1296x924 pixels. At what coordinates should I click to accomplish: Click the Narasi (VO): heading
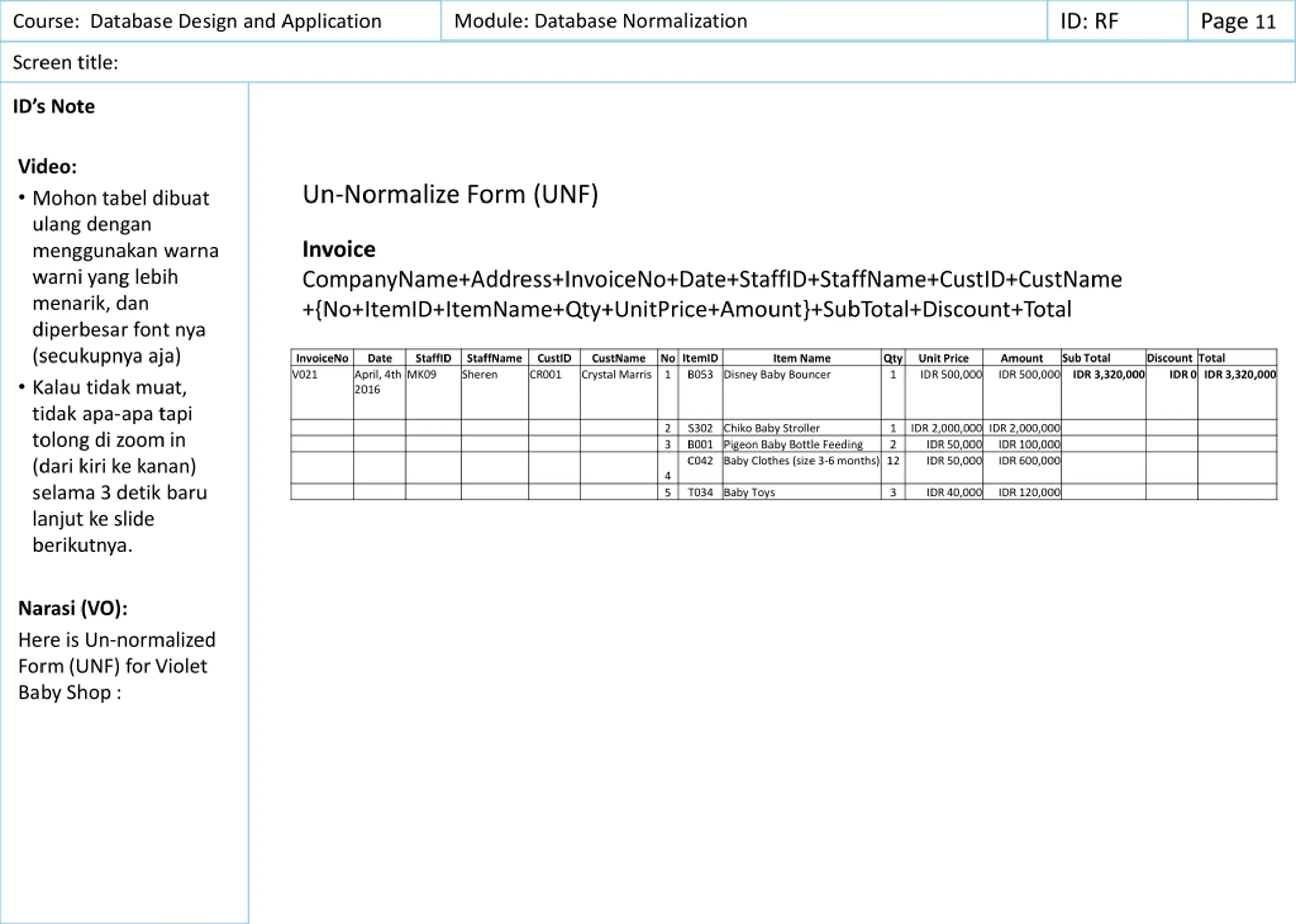click(x=73, y=608)
